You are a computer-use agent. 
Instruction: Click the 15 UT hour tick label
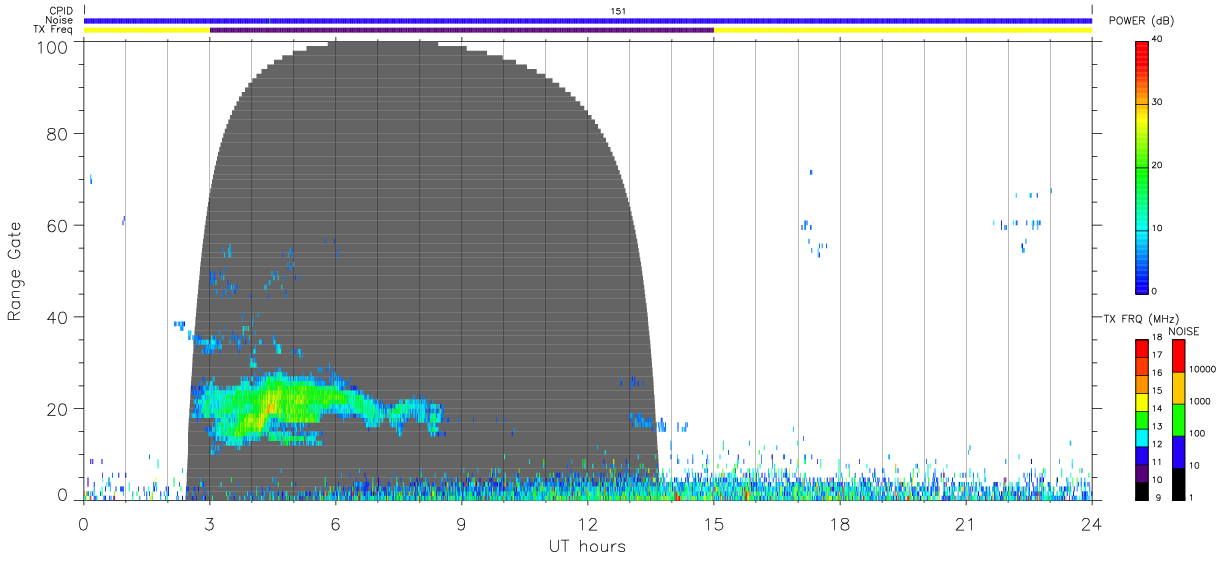click(x=714, y=524)
